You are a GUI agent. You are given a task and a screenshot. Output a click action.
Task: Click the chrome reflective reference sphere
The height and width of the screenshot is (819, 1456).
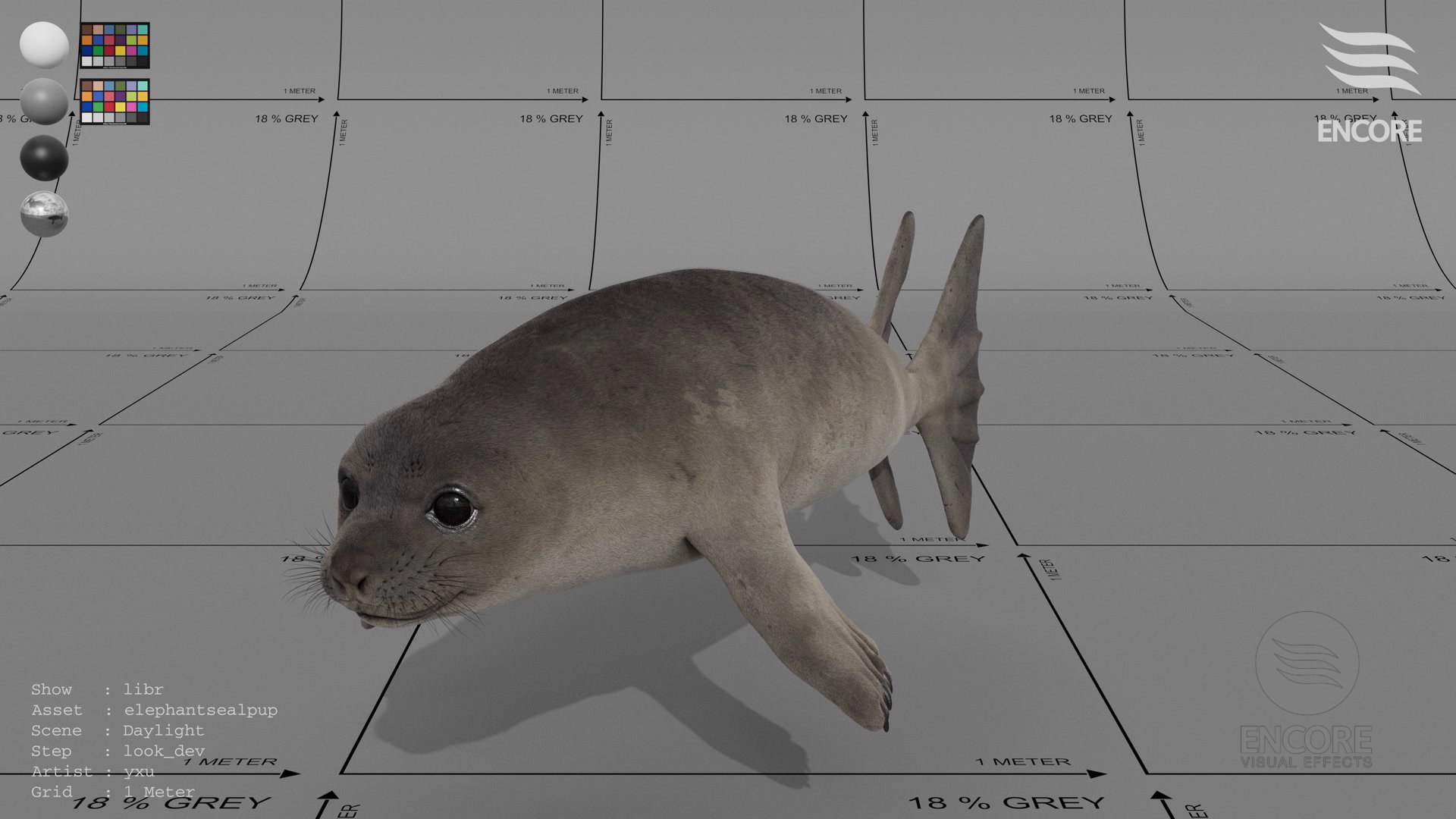pyautogui.click(x=44, y=214)
